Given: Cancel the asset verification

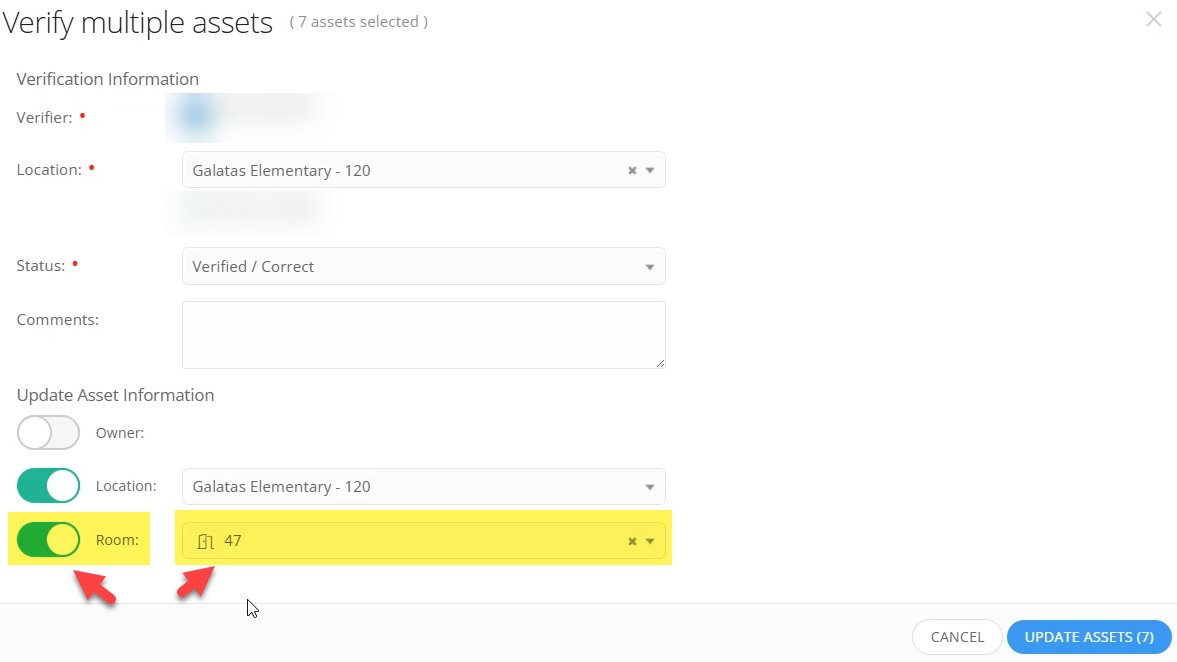Looking at the screenshot, I should tap(956, 637).
